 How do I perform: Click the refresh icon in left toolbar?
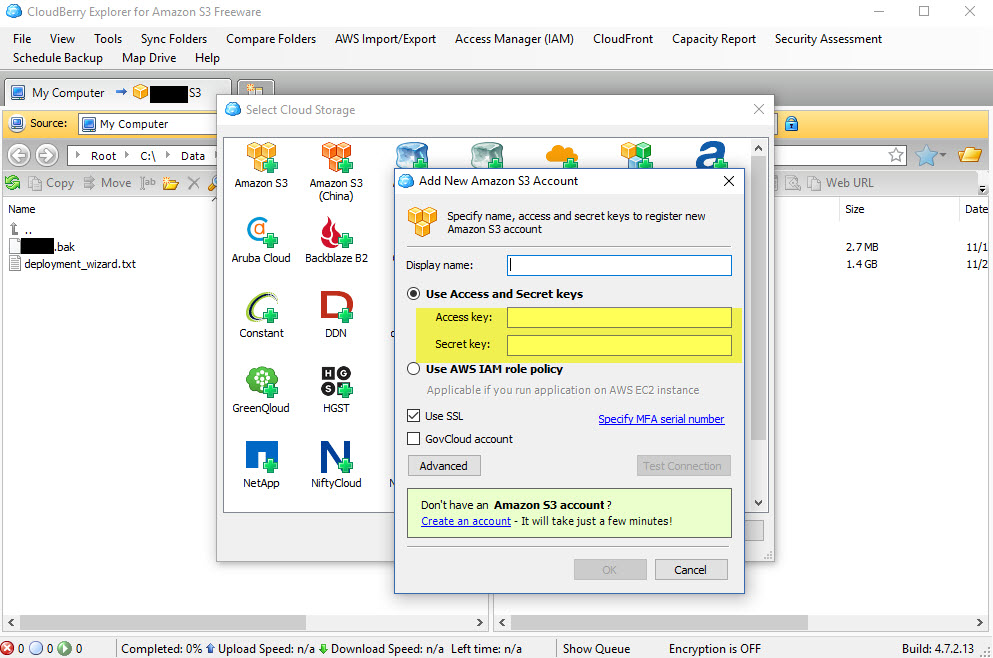13,183
